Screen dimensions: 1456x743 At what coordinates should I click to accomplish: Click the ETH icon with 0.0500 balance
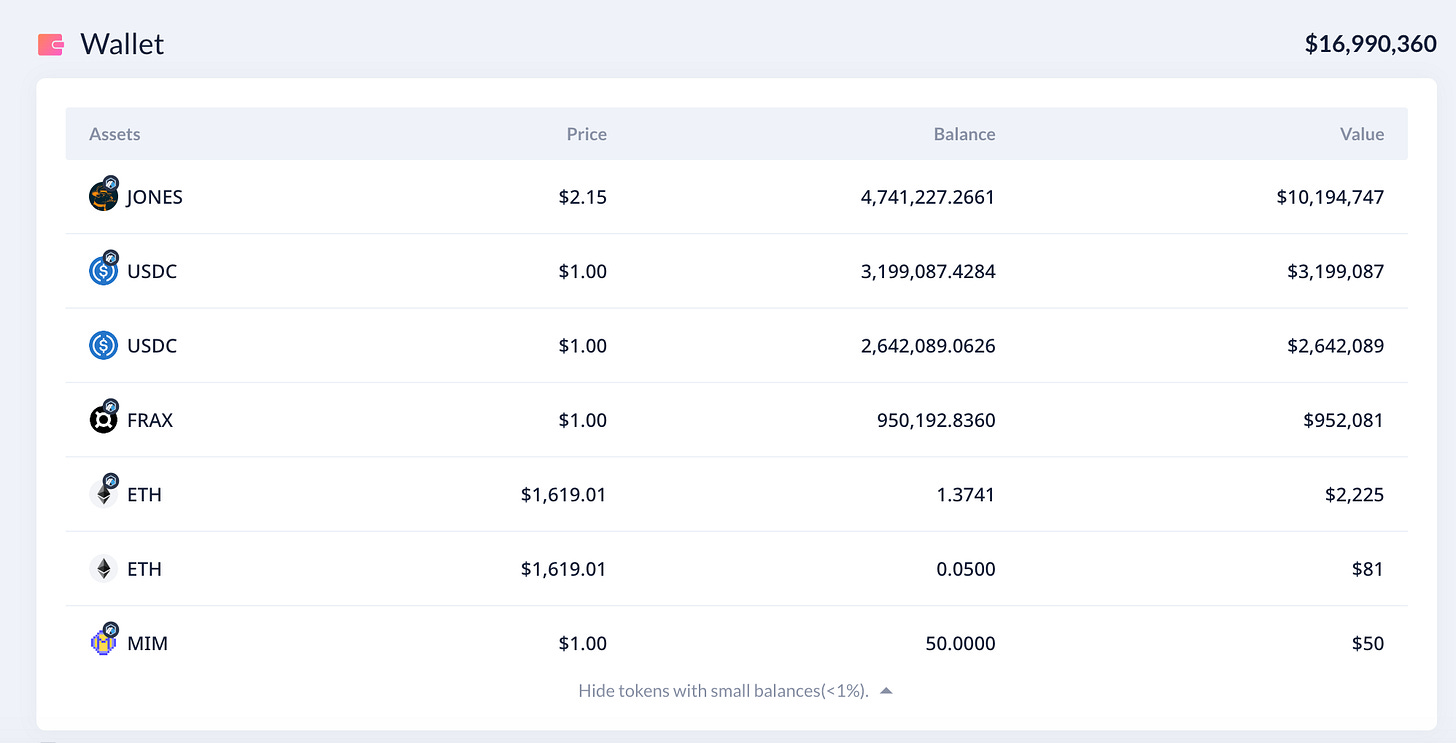click(x=103, y=569)
